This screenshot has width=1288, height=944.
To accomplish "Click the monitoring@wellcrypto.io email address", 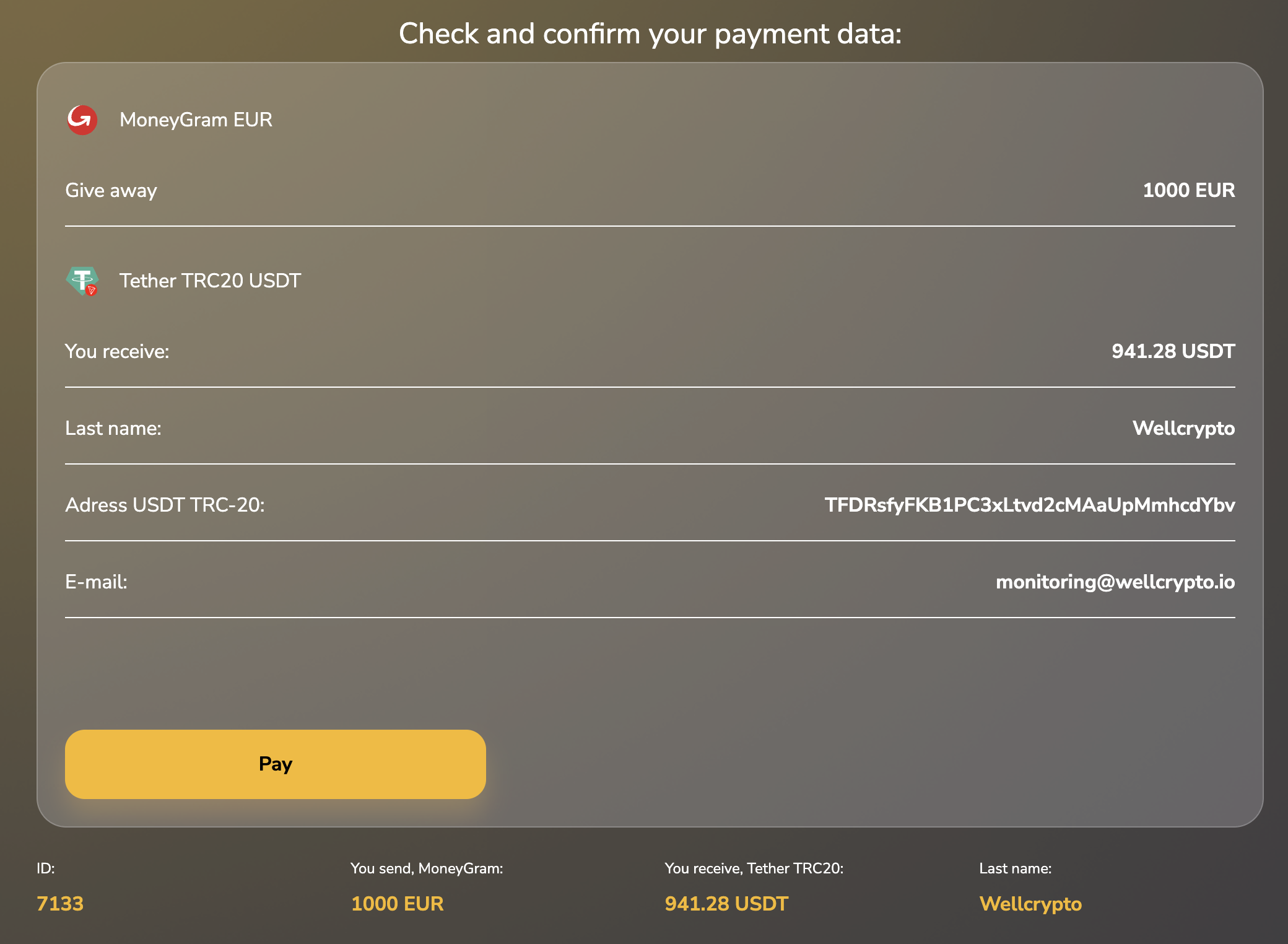I will [x=1115, y=582].
